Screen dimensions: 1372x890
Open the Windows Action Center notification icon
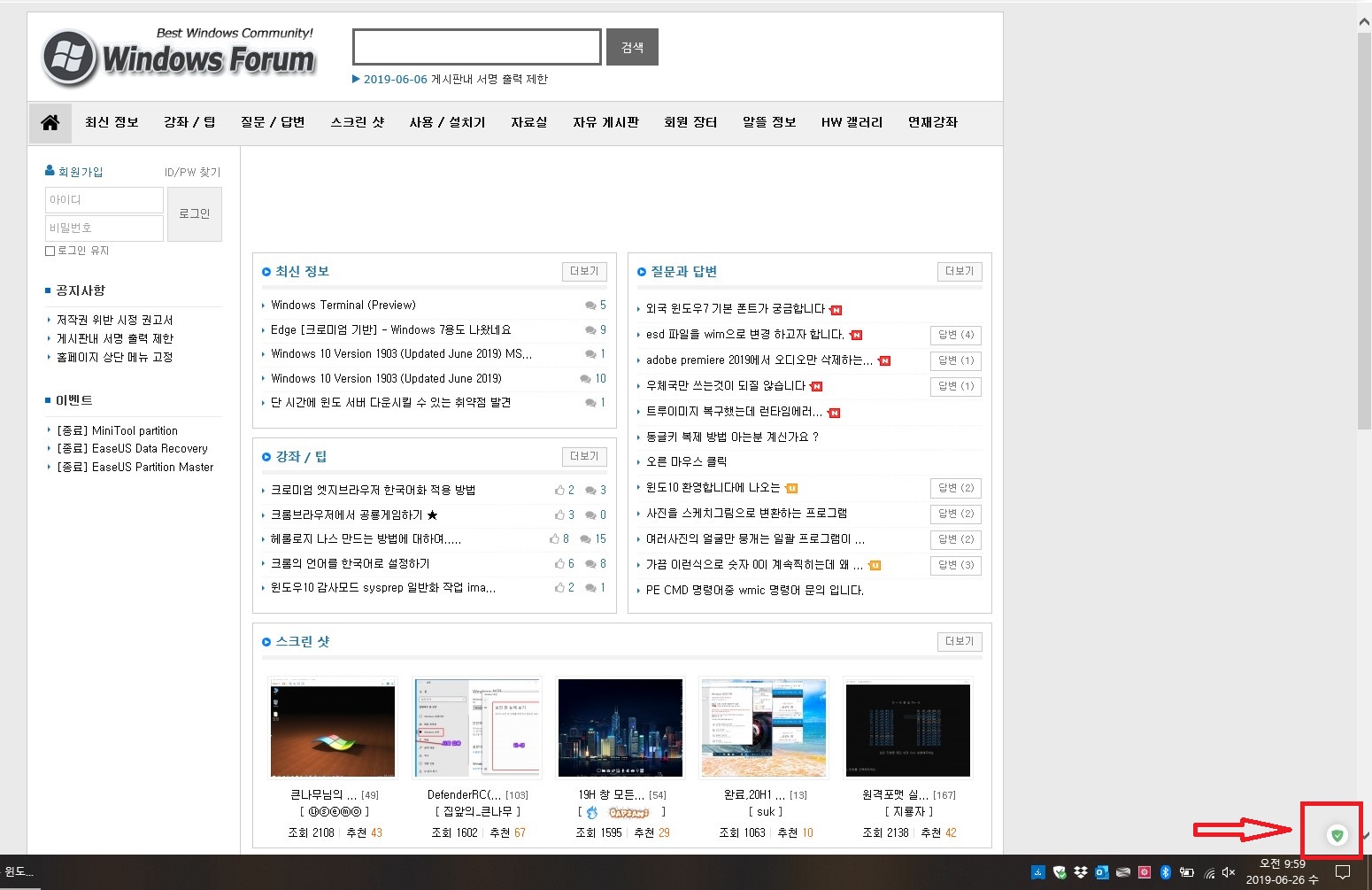1343,872
